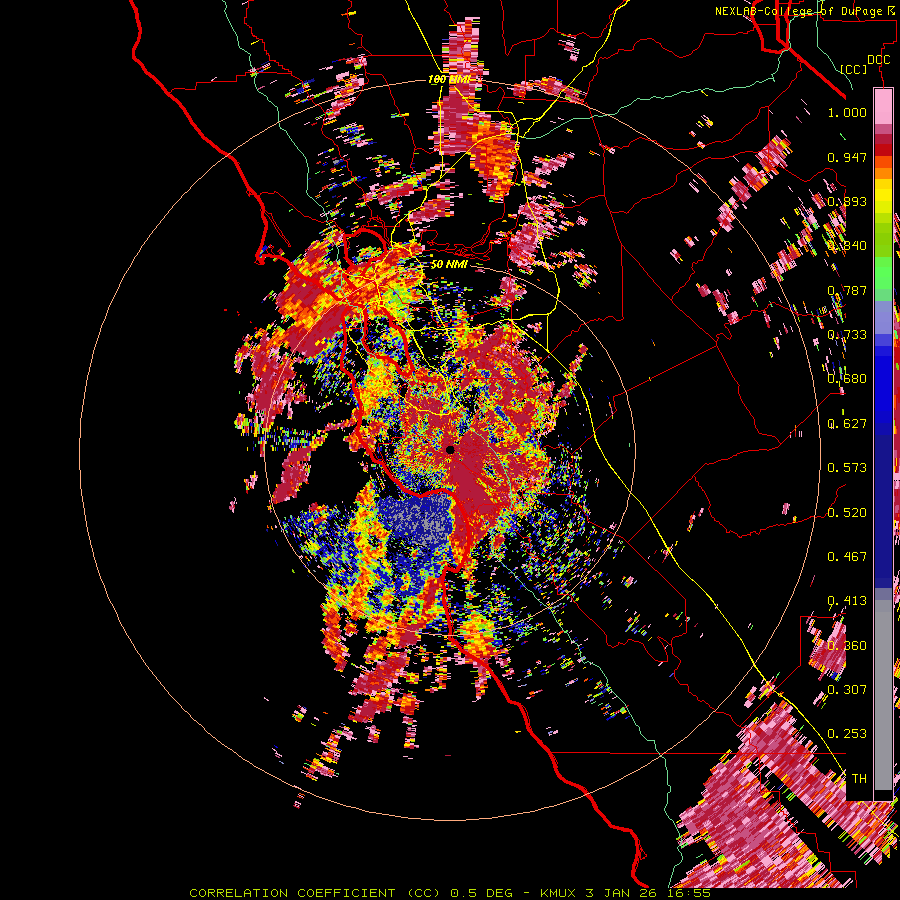This screenshot has width=900, height=900.
Task: Click the 50 NMI range ring label
Action: coord(449,264)
